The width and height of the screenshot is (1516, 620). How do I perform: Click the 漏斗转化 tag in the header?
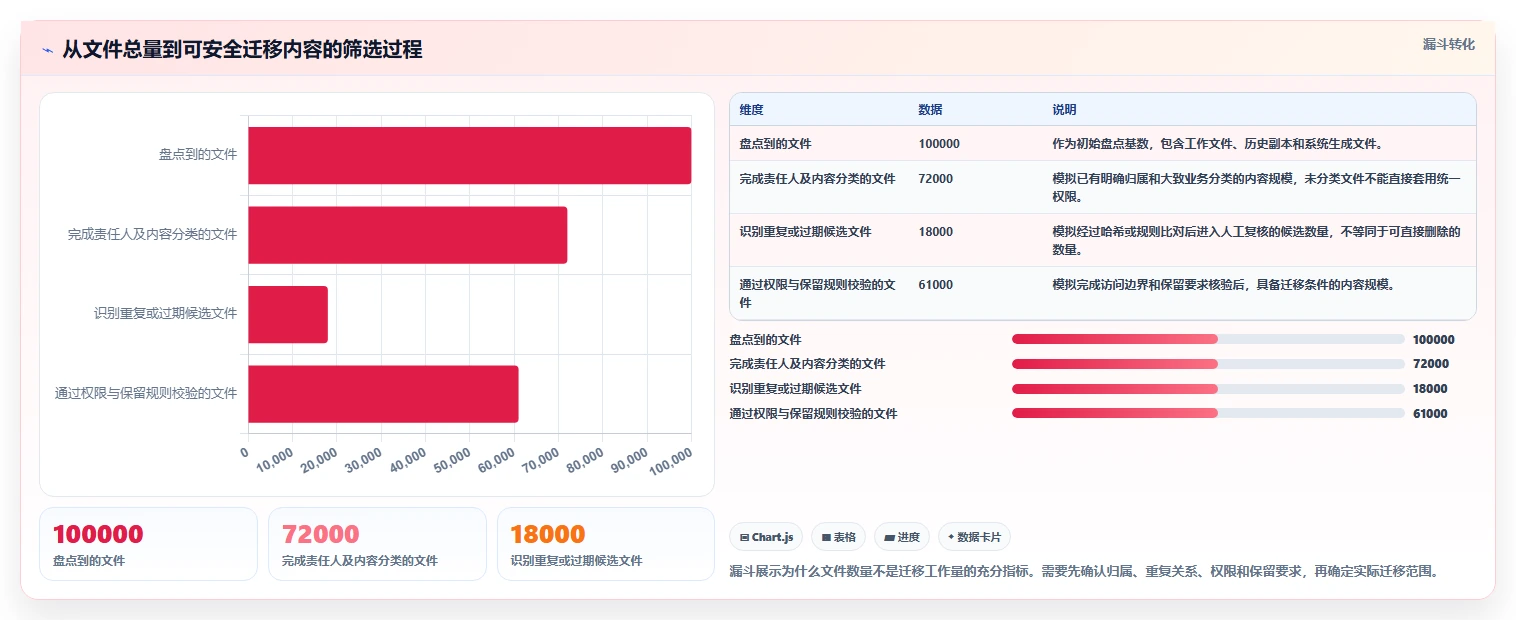coord(1448,44)
